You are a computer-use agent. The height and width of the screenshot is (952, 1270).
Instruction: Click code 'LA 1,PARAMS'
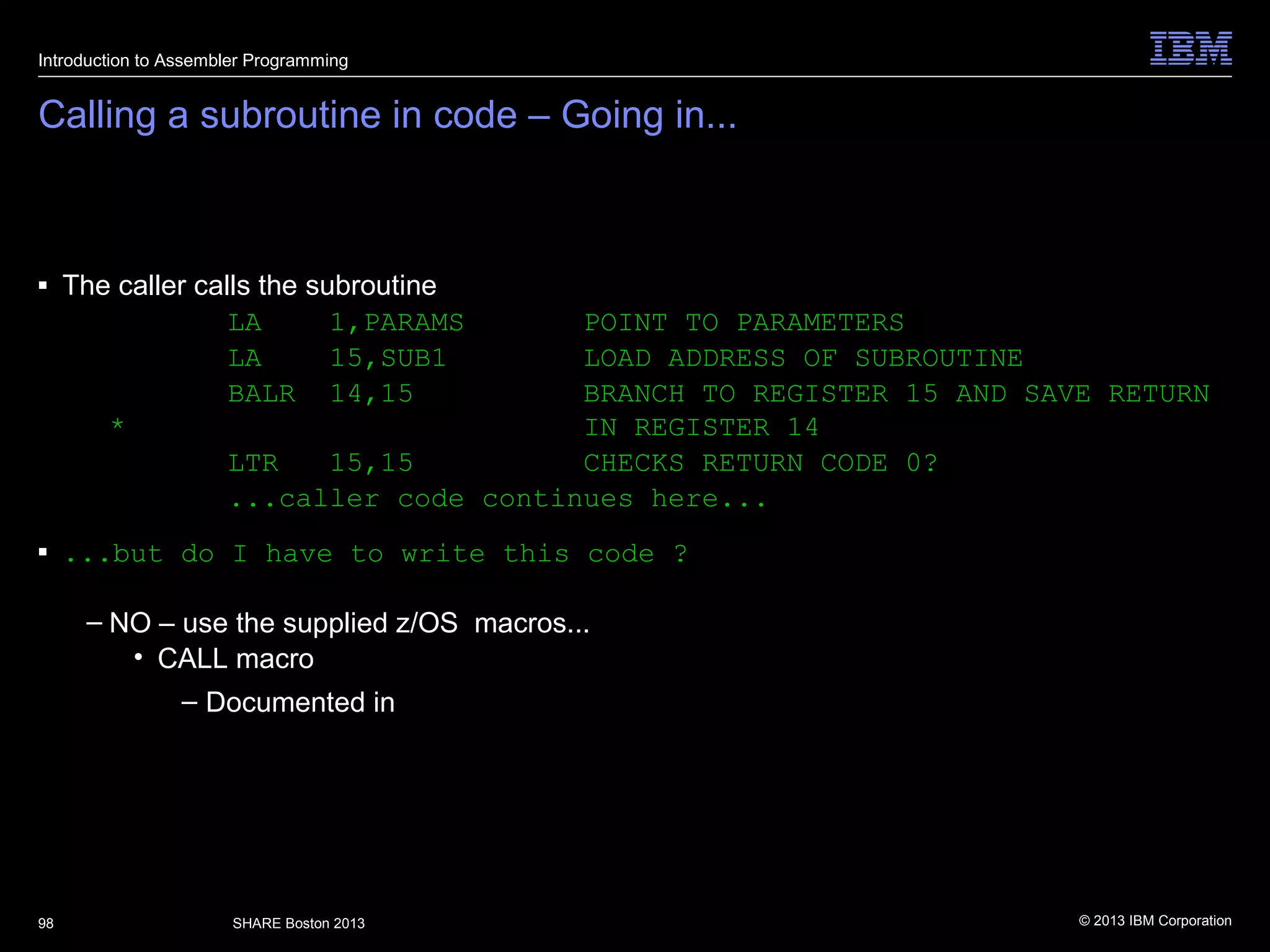(x=346, y=323)
